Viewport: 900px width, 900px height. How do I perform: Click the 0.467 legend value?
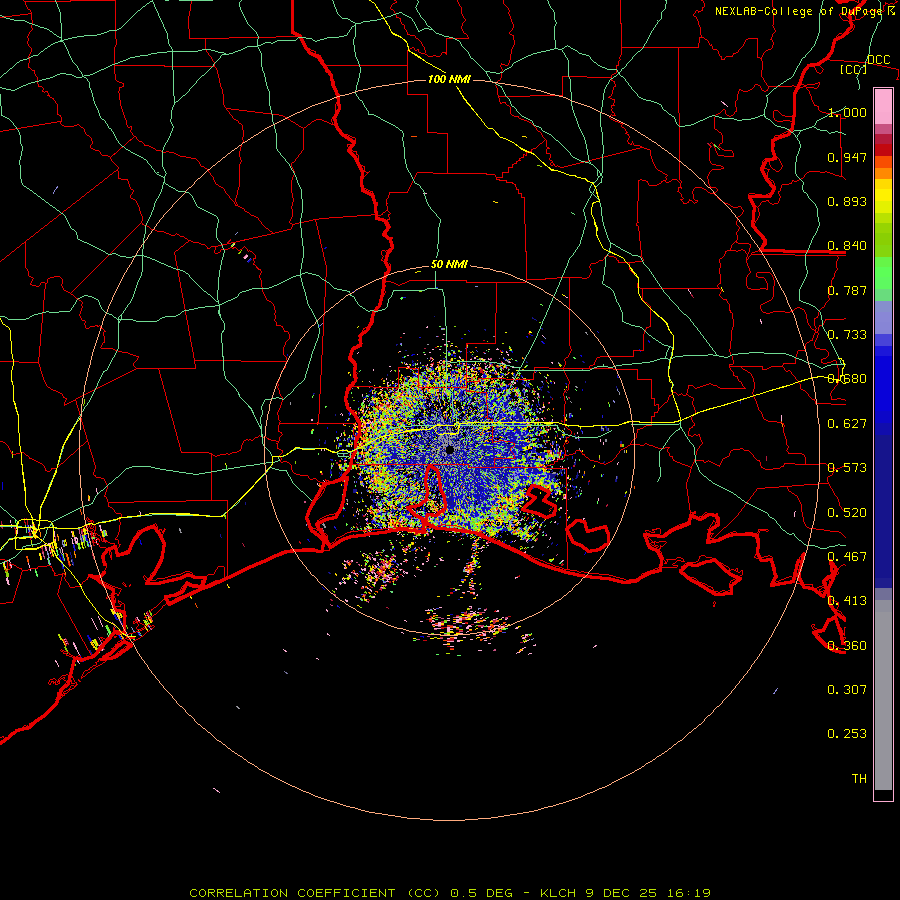point(847,557)
